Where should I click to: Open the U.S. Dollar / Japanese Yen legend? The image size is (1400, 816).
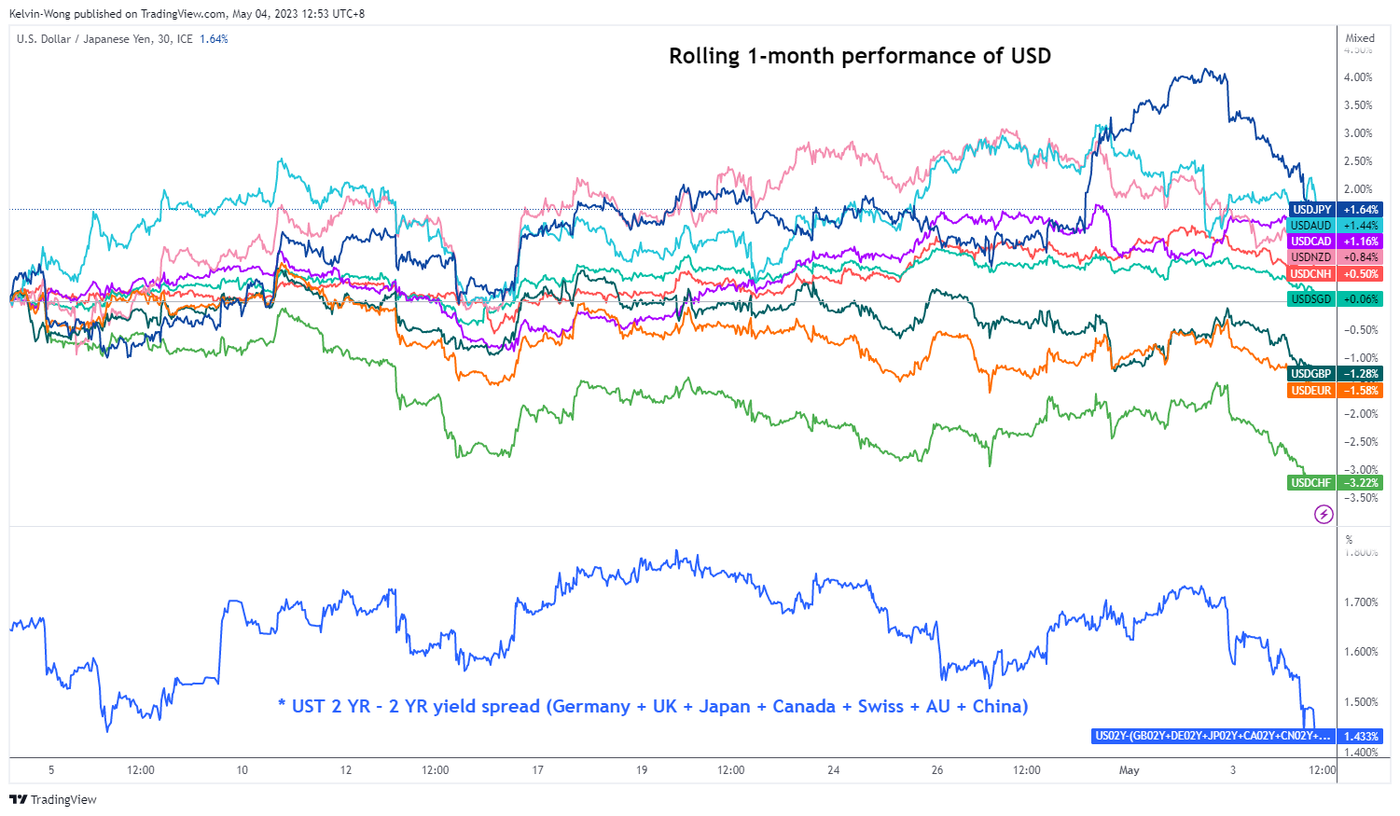click(98, 39)
